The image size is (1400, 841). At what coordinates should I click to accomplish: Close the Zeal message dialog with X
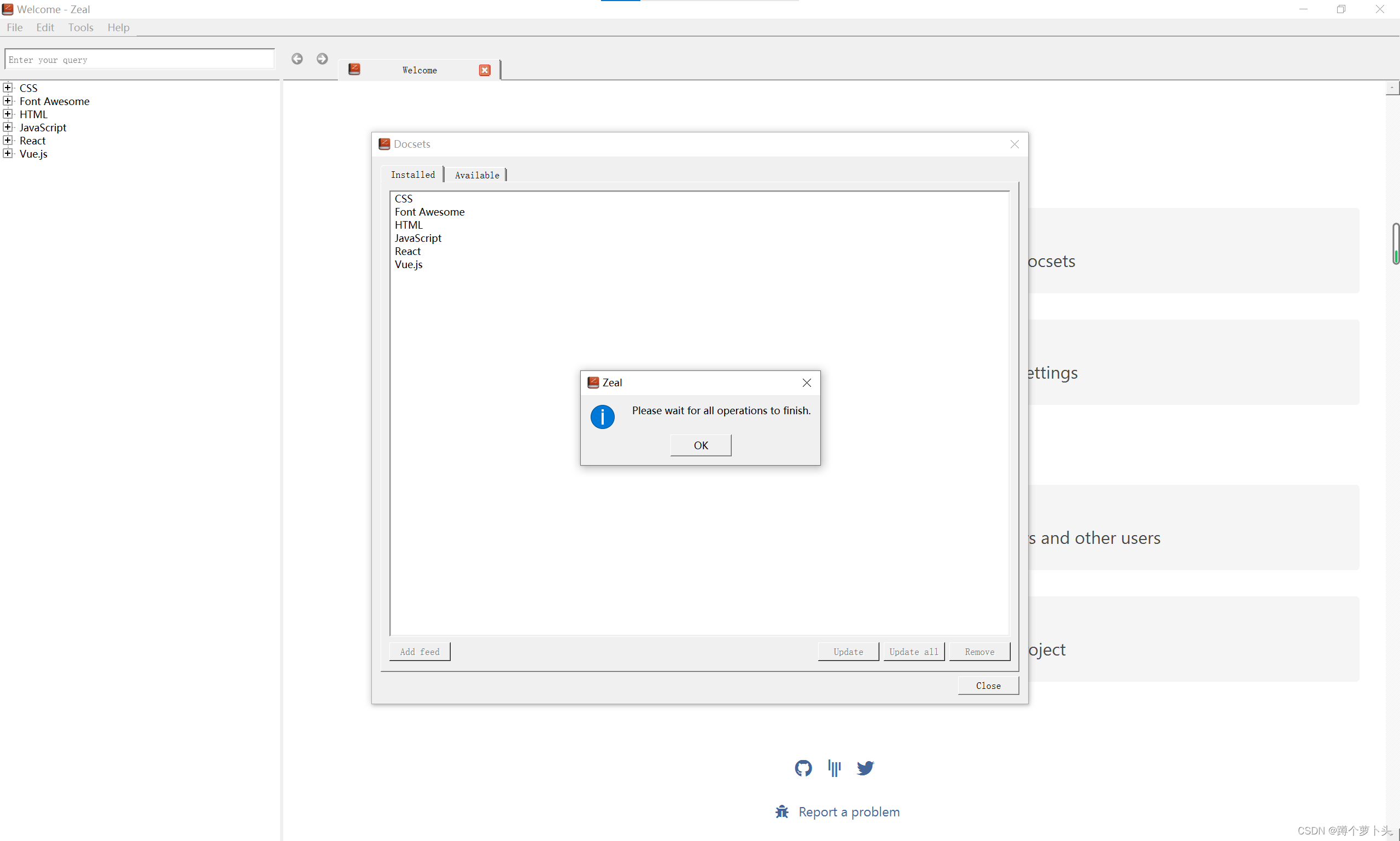point(807,383)
